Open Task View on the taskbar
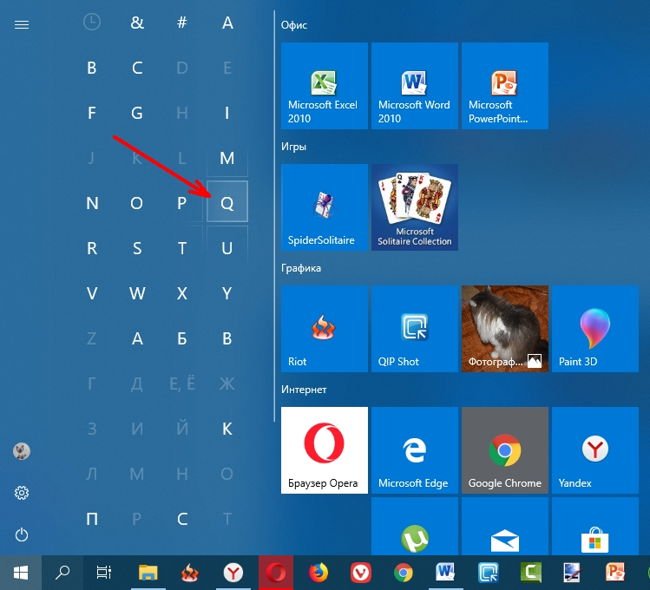Image resolution: width=650 pixels, height=590 pixels. [104, 573]
